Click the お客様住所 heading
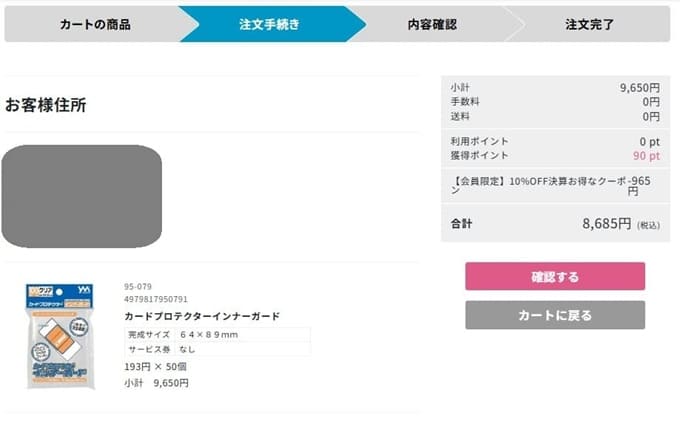 [46, 105]
